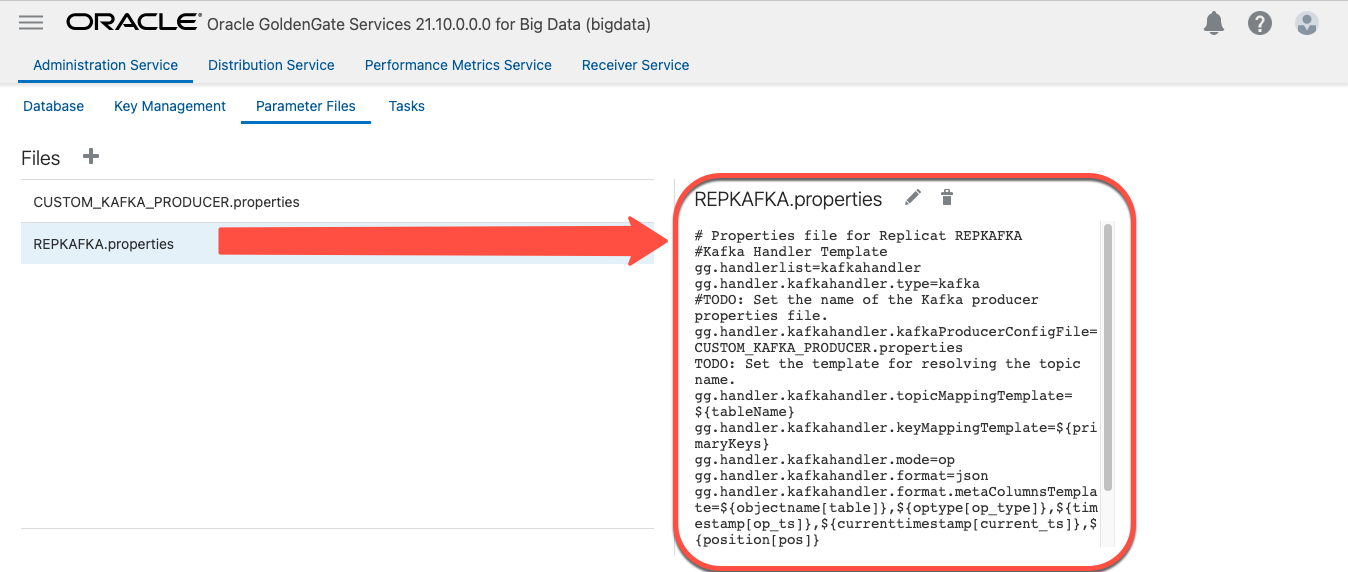1348x572 pixels.
Task: Edit REPKAFKA.properties with the pencil icon
Action: [x=913, y=198]
